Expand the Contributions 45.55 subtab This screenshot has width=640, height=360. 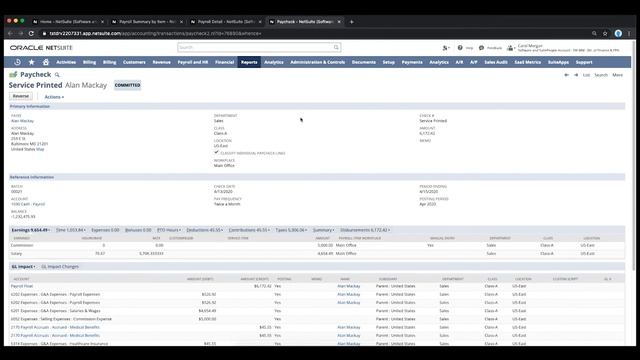249,230
